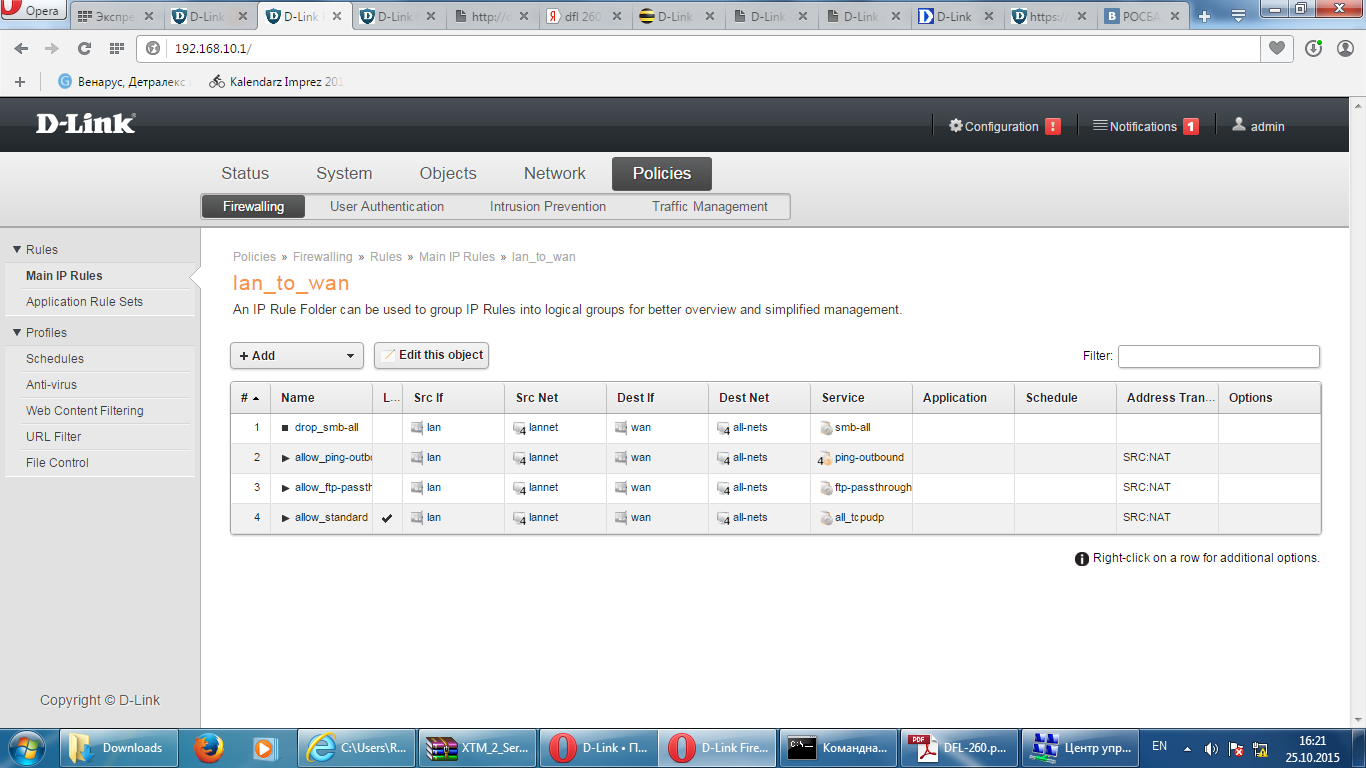Open the Командна command prompt taskbar item
This screenshot has width=1366, height=768.
[839, 748]
